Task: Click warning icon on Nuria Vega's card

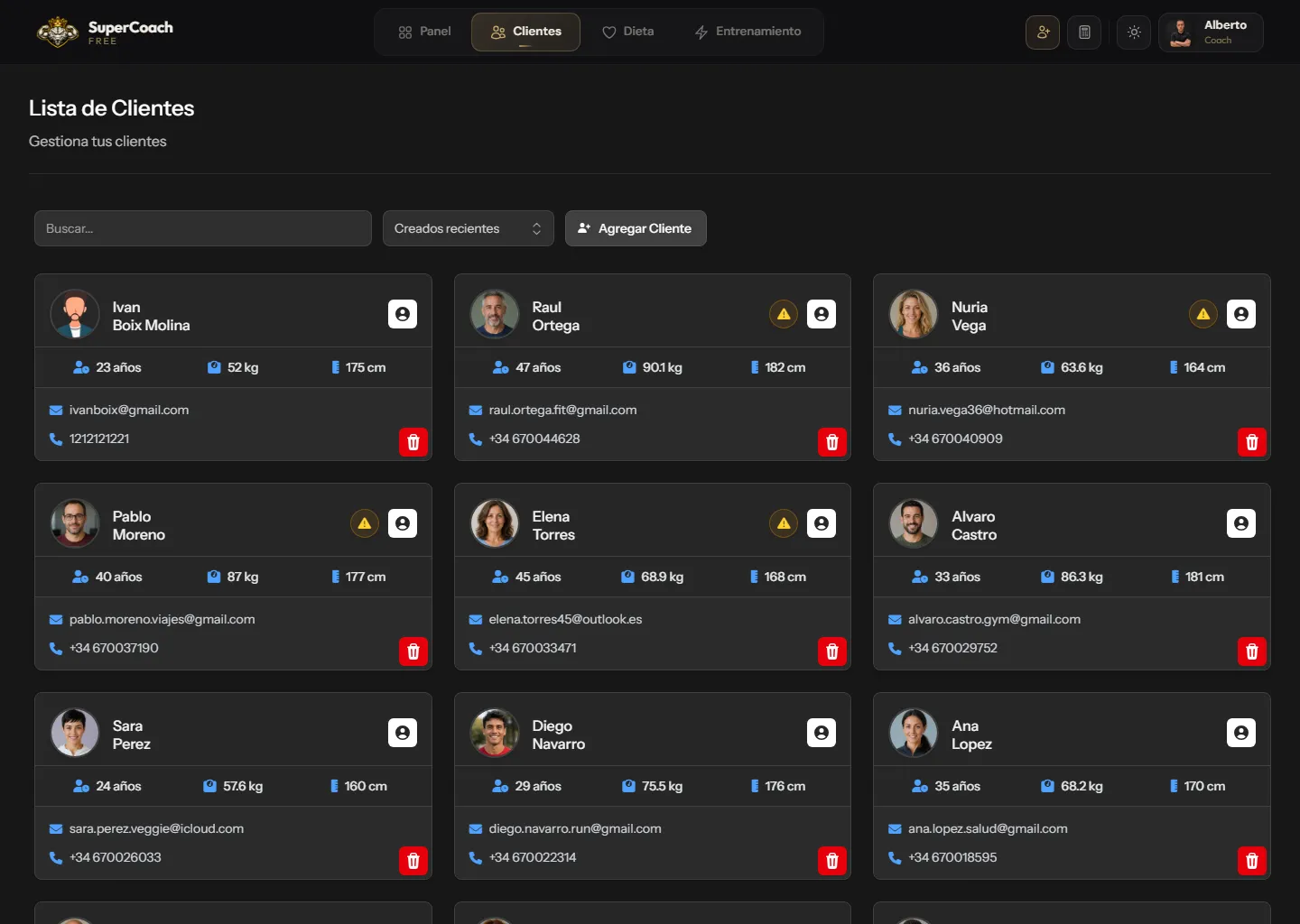Action: (1203, 314)
